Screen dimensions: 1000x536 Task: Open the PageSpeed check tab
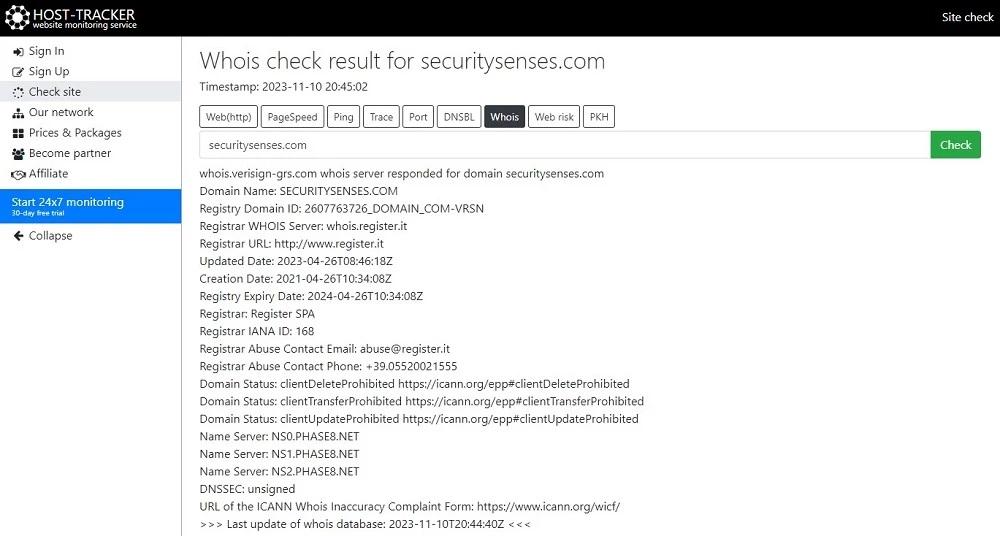point(292,117)
